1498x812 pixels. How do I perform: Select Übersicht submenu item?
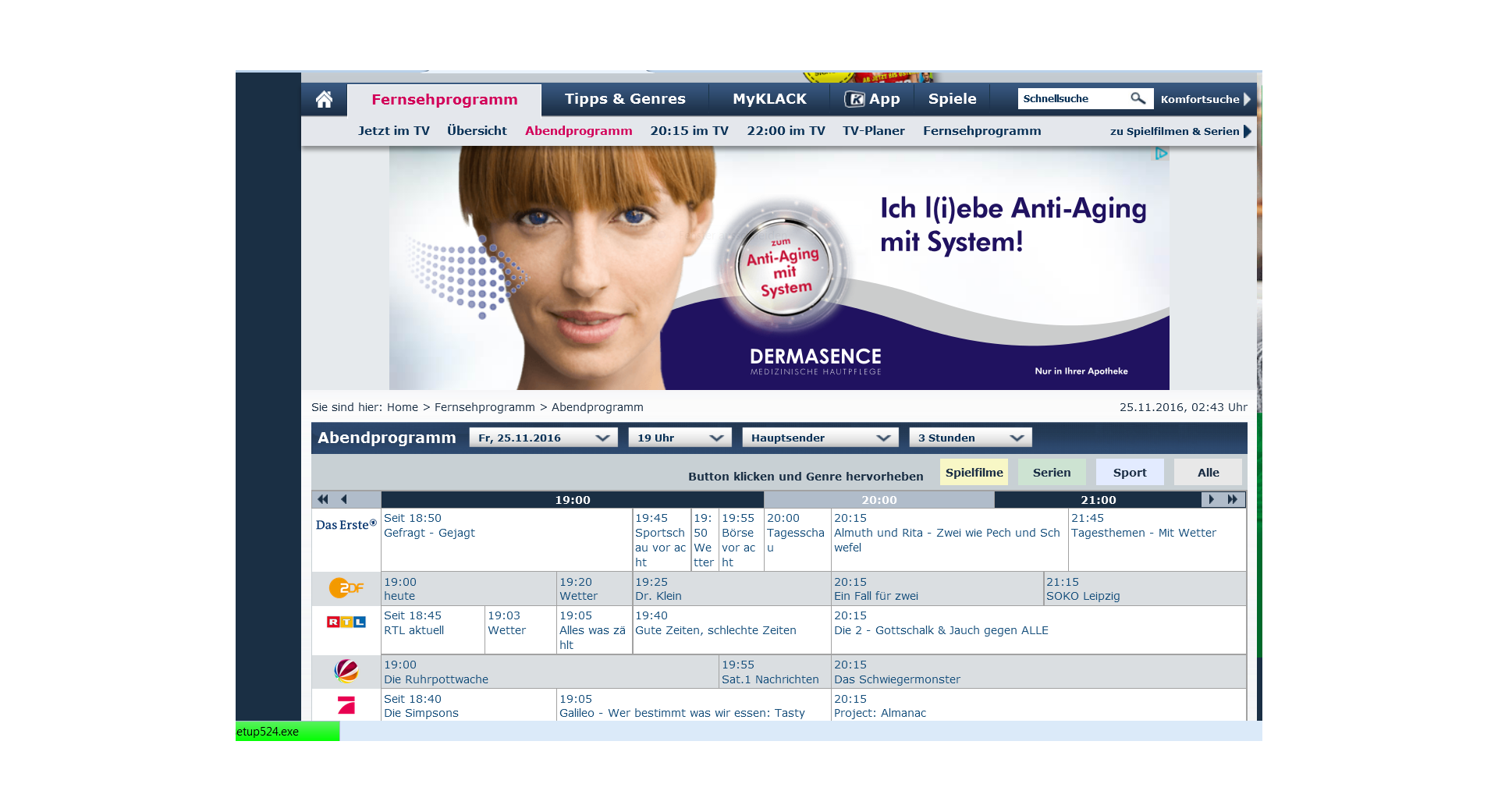click(x=477, y=131)
